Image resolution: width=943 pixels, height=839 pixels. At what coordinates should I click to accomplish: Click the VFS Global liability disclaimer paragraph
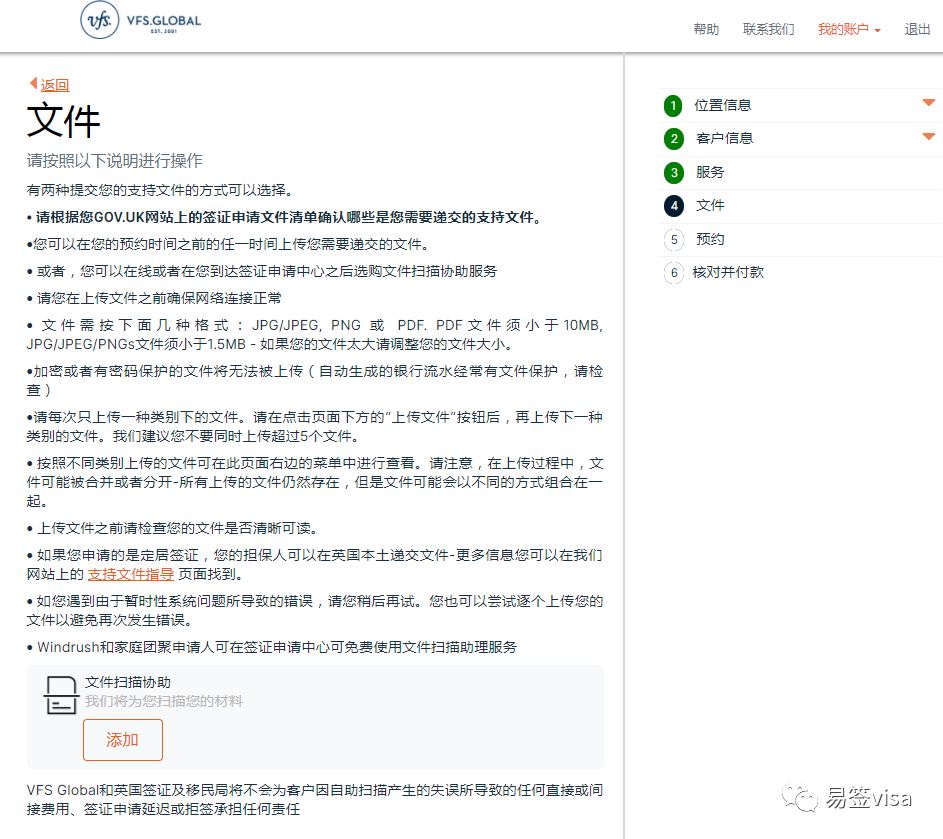[315, 799]
